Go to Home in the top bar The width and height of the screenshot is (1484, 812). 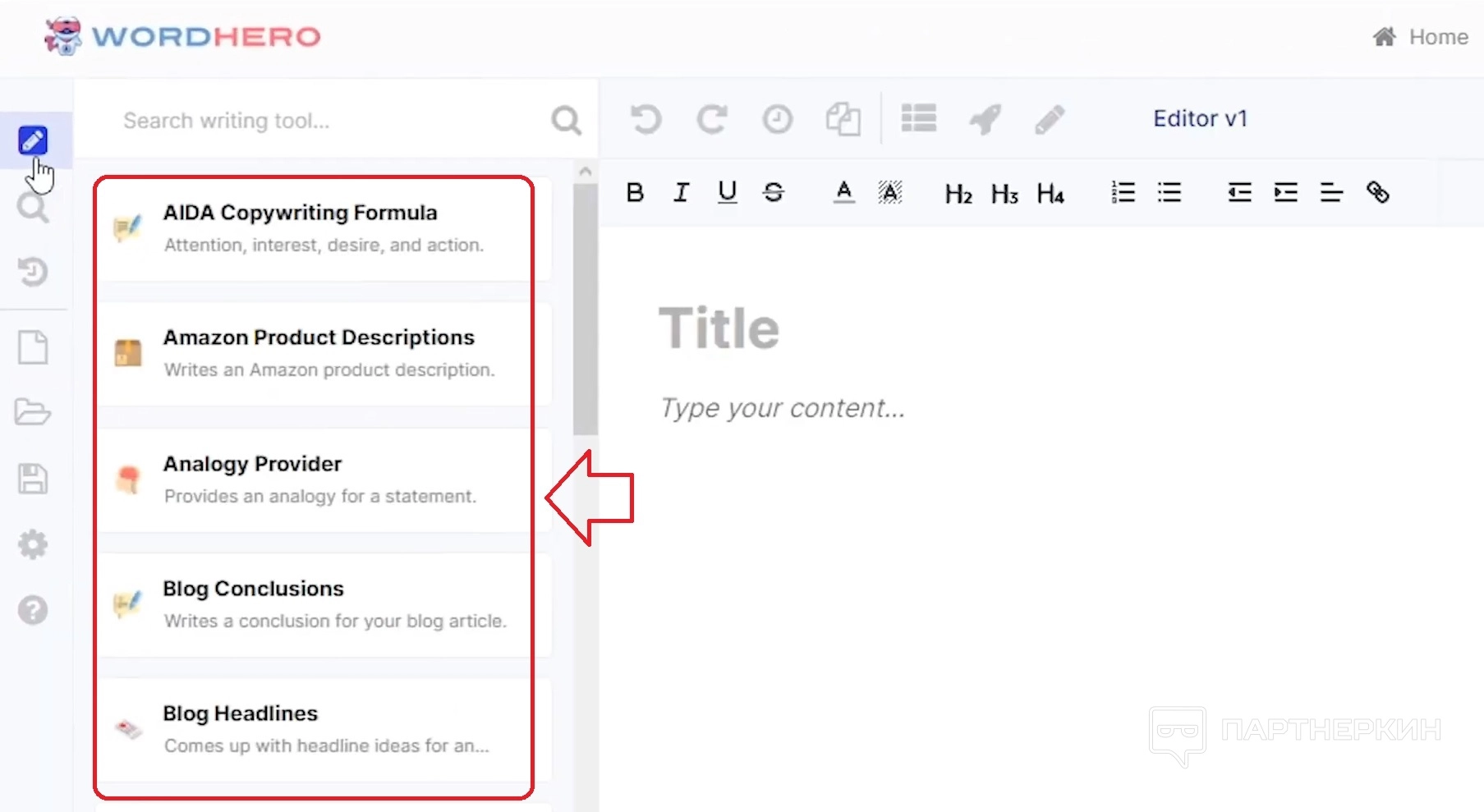tap(1421, 37)
